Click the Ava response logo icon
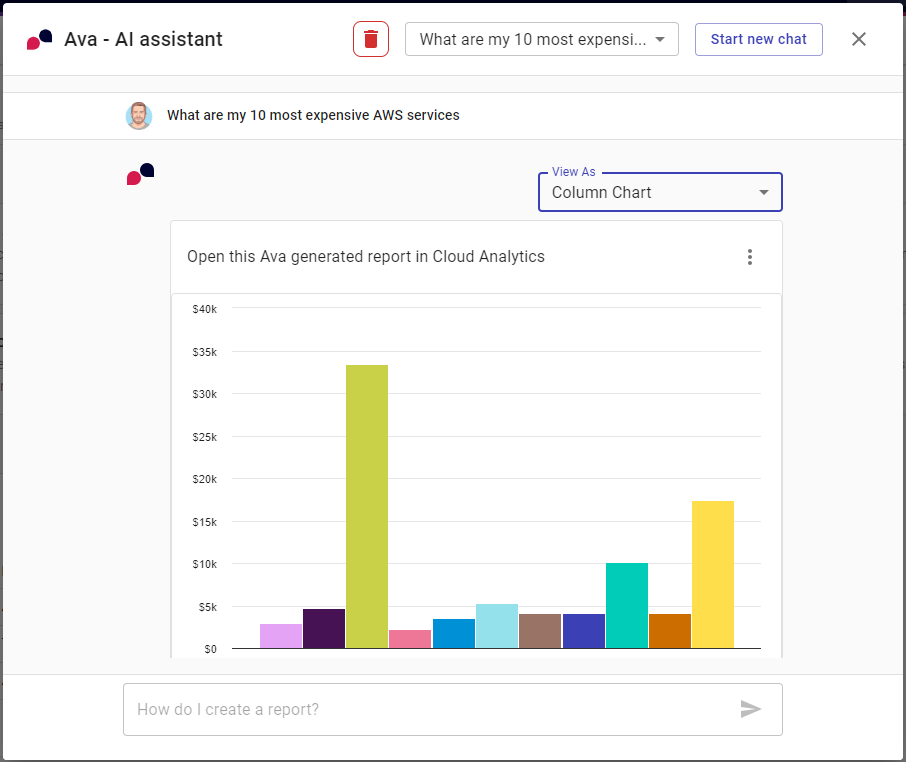This screenshot has height=762, width=906. [140, 174]
